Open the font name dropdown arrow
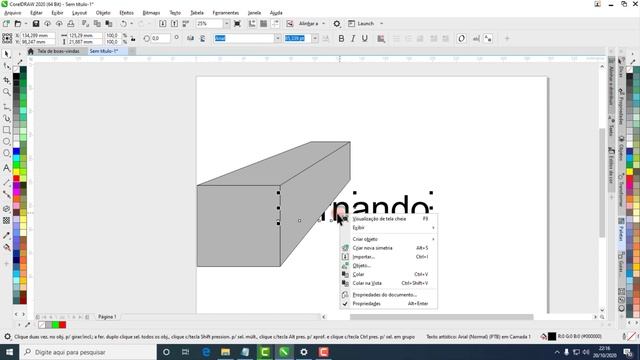Viewport: 640px width, 360px height. coord(278,38)
